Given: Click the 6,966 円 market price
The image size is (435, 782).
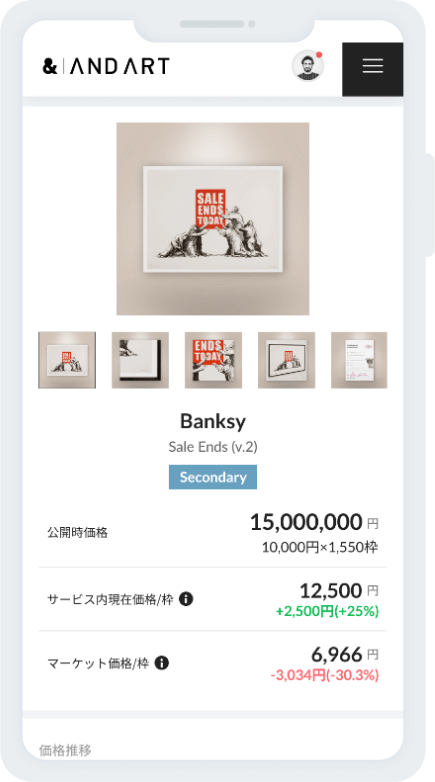Looking at the screenshot, I should 345,654.
